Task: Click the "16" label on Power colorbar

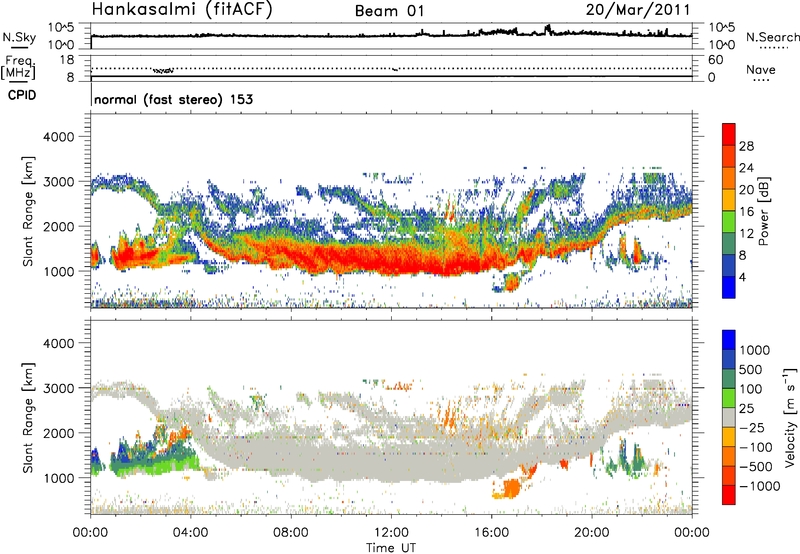Action: point(746,212)
